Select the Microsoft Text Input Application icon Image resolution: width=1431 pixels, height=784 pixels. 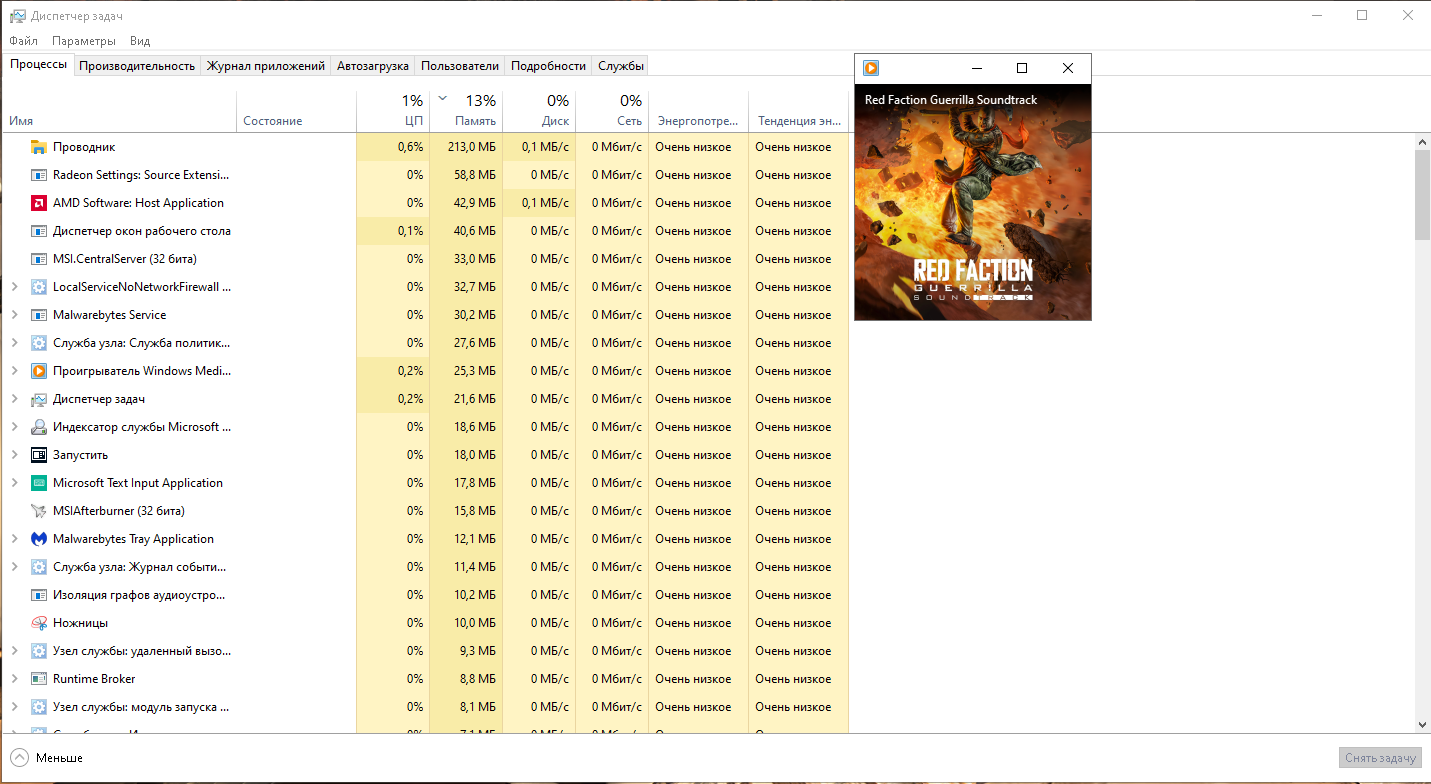[x=39, y=483]
